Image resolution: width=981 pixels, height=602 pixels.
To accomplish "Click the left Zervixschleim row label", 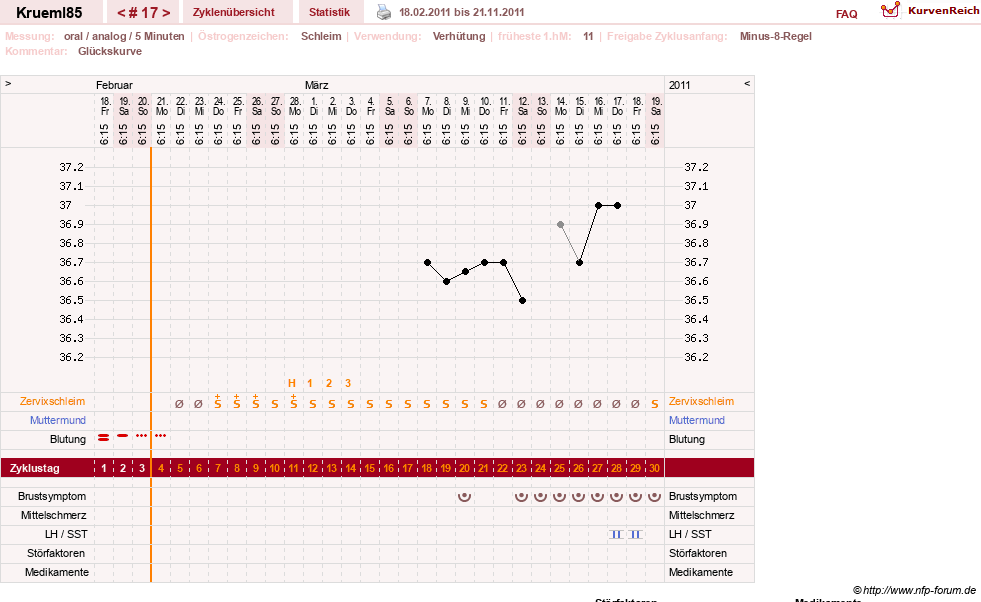I will click(53, 401).
